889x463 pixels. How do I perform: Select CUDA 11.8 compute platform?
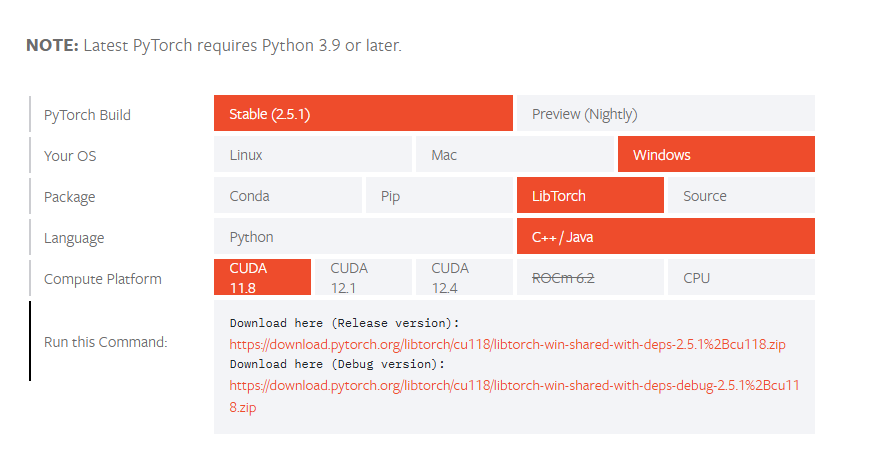click(x=263, y=277)
